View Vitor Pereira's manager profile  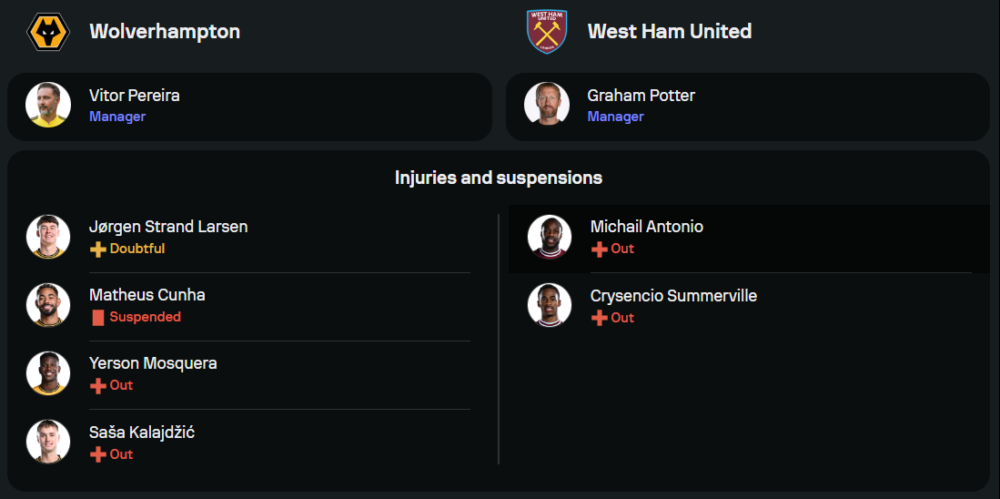(135, 96)
